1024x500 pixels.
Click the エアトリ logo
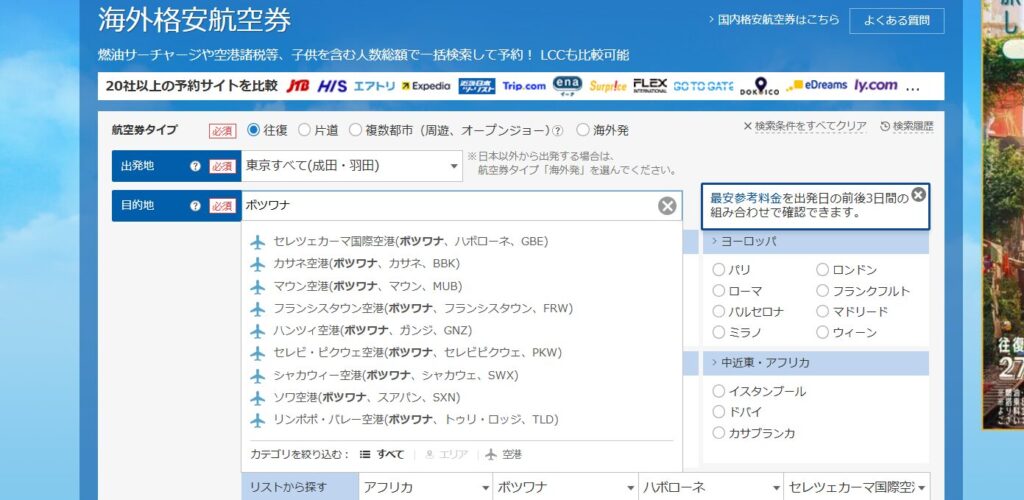[374, 86]
